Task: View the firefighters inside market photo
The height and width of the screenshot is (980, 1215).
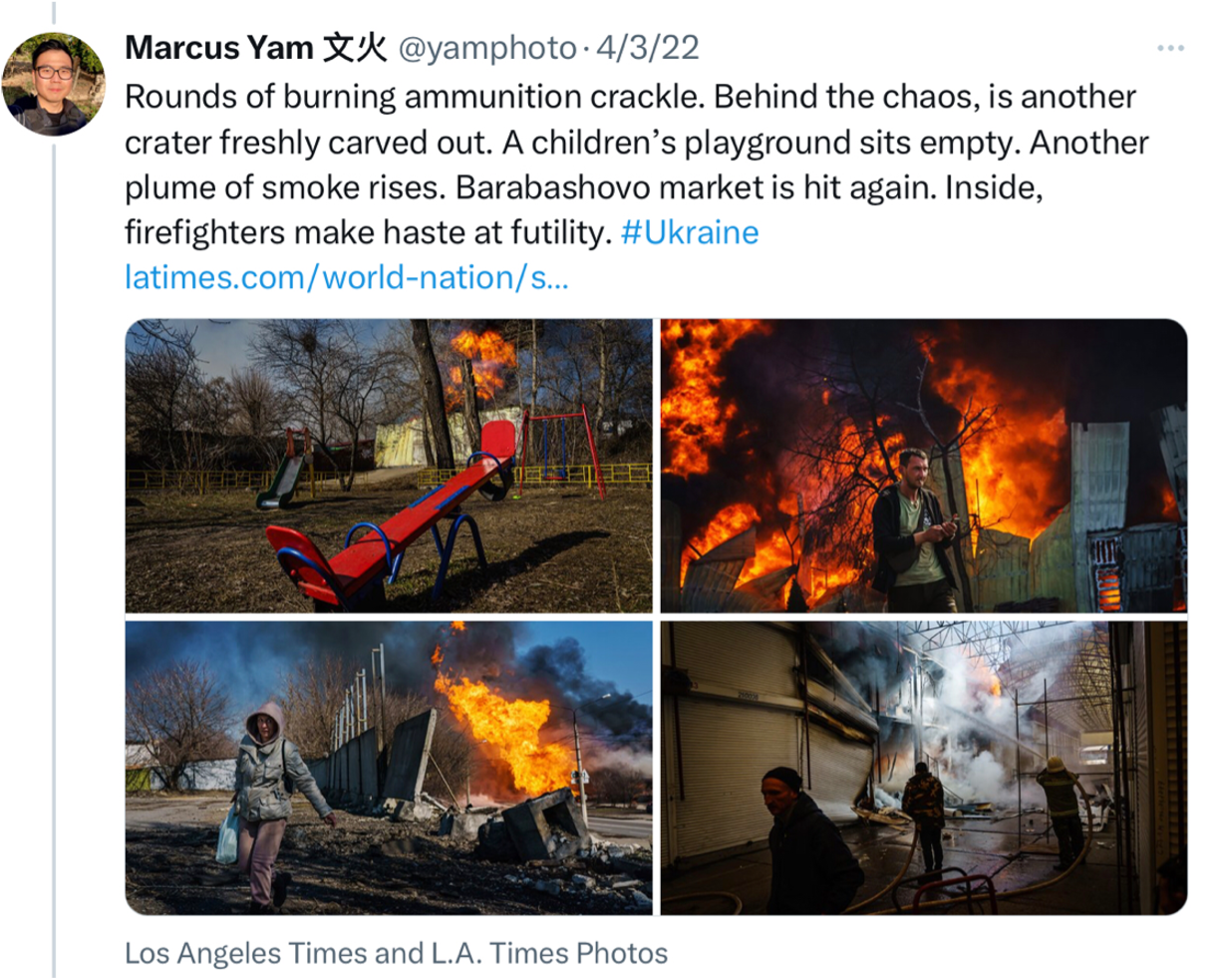Action: [x=924, y=768]
